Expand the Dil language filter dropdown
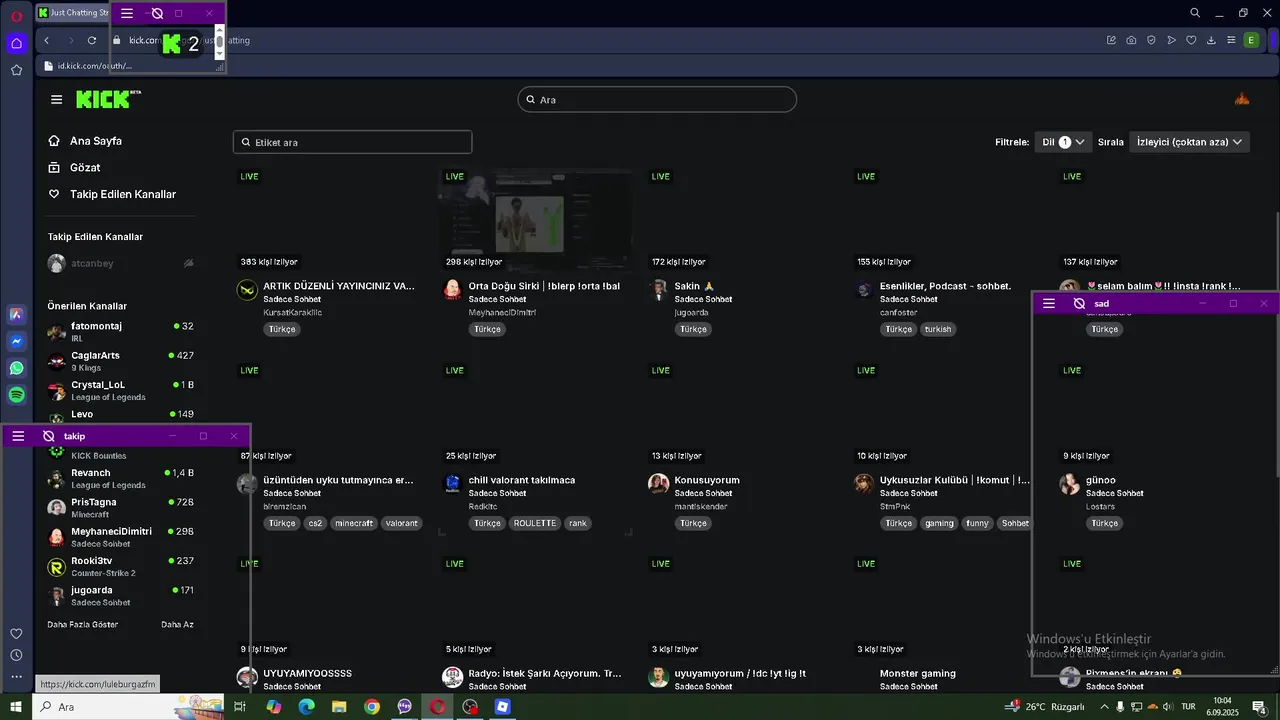The width and height of the screenshot is (1280, 720). pos(1063,142)
